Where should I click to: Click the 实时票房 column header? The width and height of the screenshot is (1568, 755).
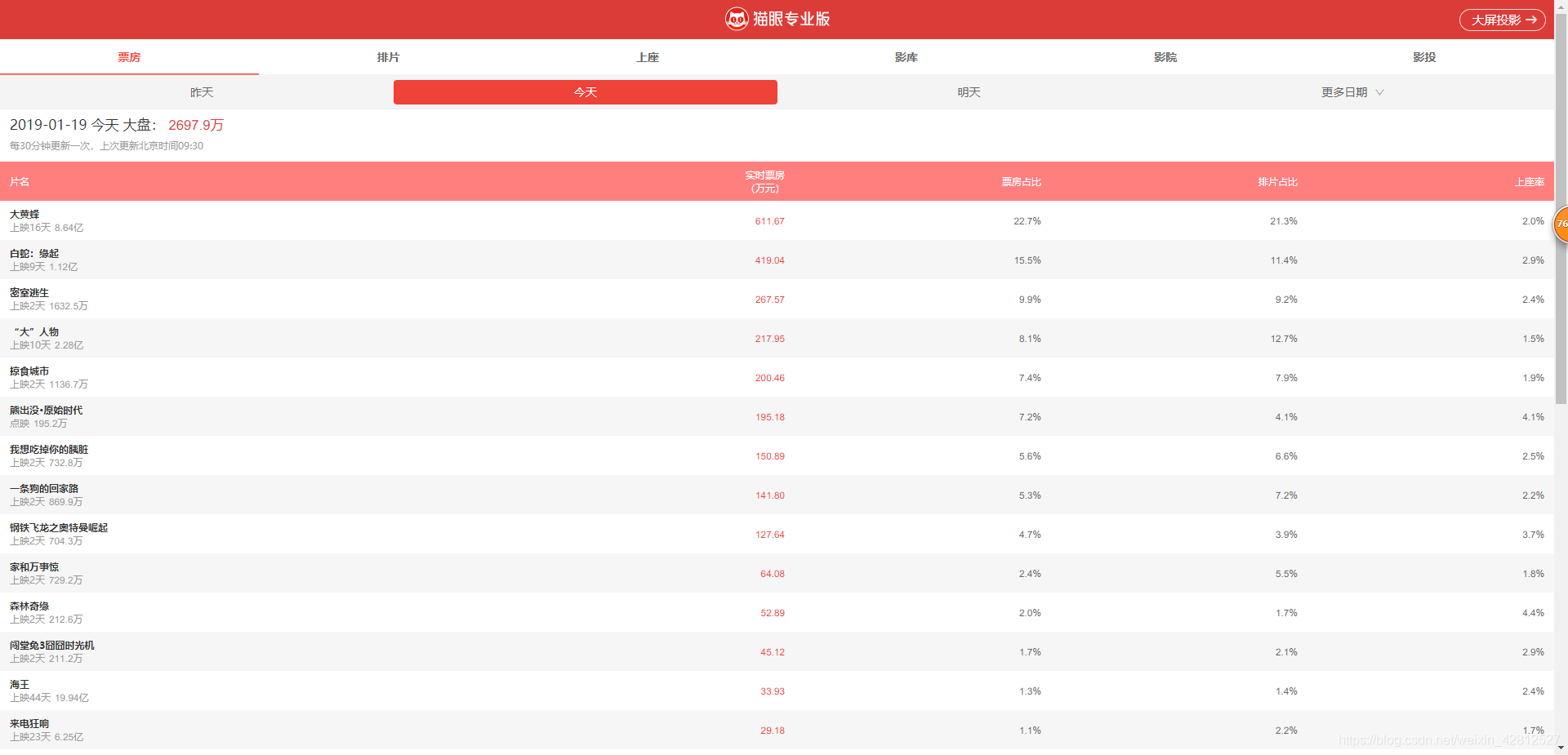coord(764,182)
